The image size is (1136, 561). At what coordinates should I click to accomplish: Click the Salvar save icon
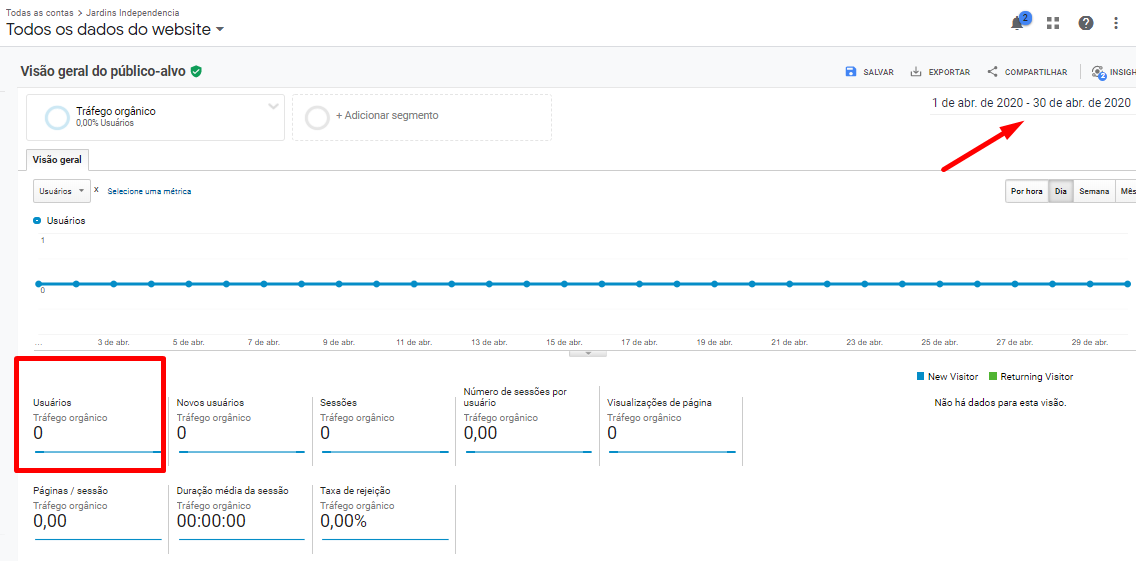coord(851,72)
